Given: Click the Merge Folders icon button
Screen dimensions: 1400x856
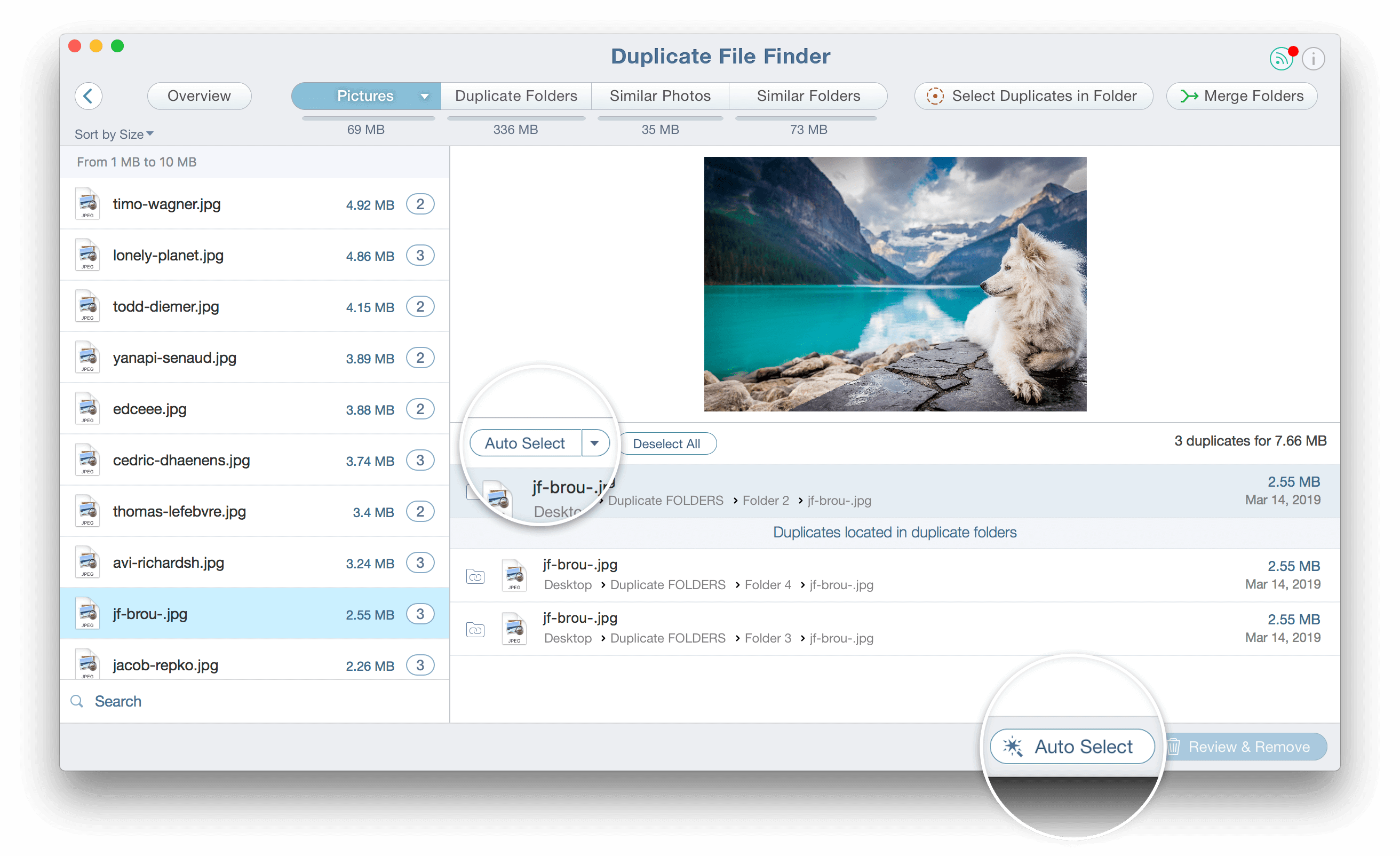Looking at the screenshot, I should click(x=1191, y=96).
